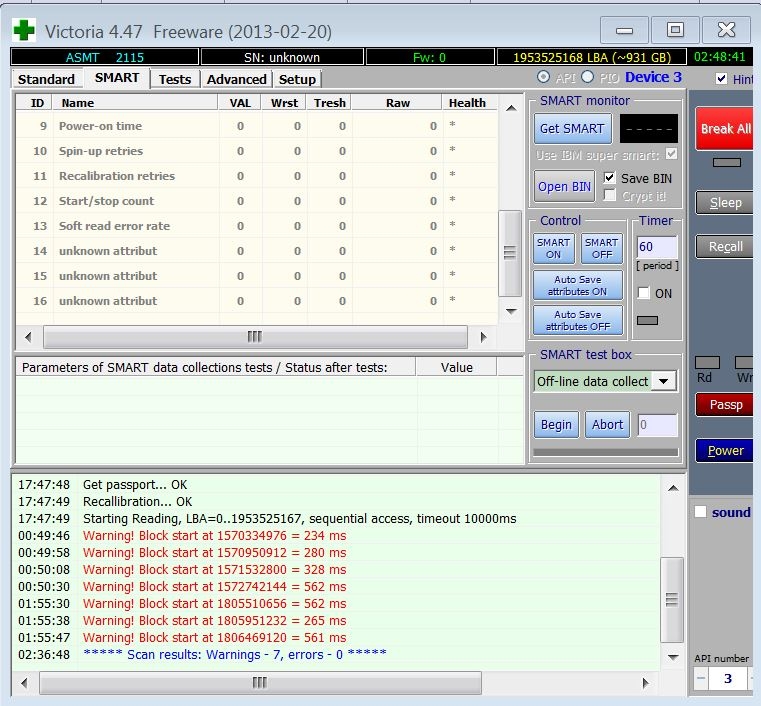761x706 pixels.
Task: Select the PIO radio button
Action: tap(587, 77)
